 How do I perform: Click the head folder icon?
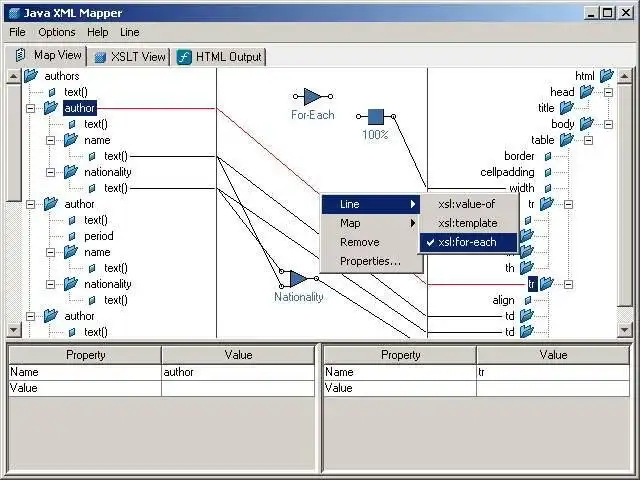tap(587, 91)
